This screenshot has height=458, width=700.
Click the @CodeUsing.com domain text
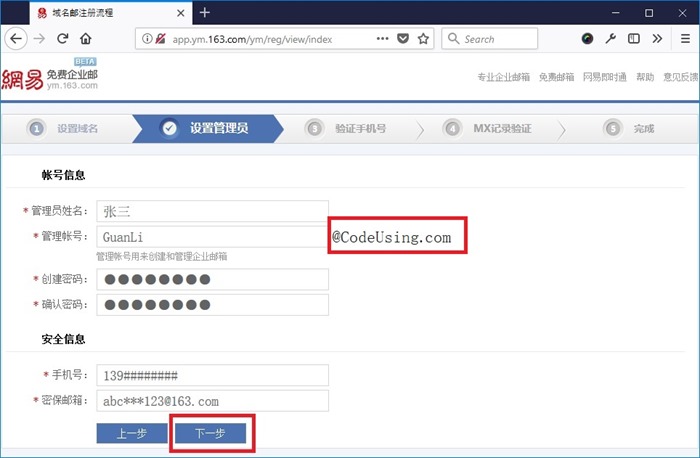click(392, 237)
